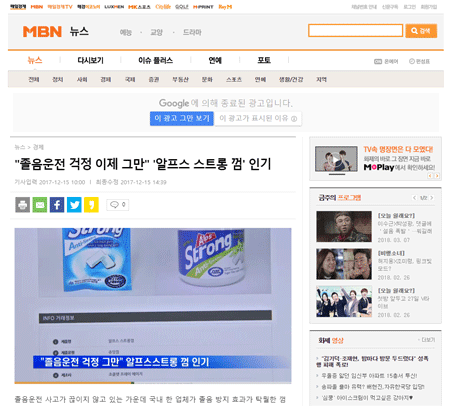Go to the next weekly programs page
This screenshot has height=406, width=450.
click(432, 198)
